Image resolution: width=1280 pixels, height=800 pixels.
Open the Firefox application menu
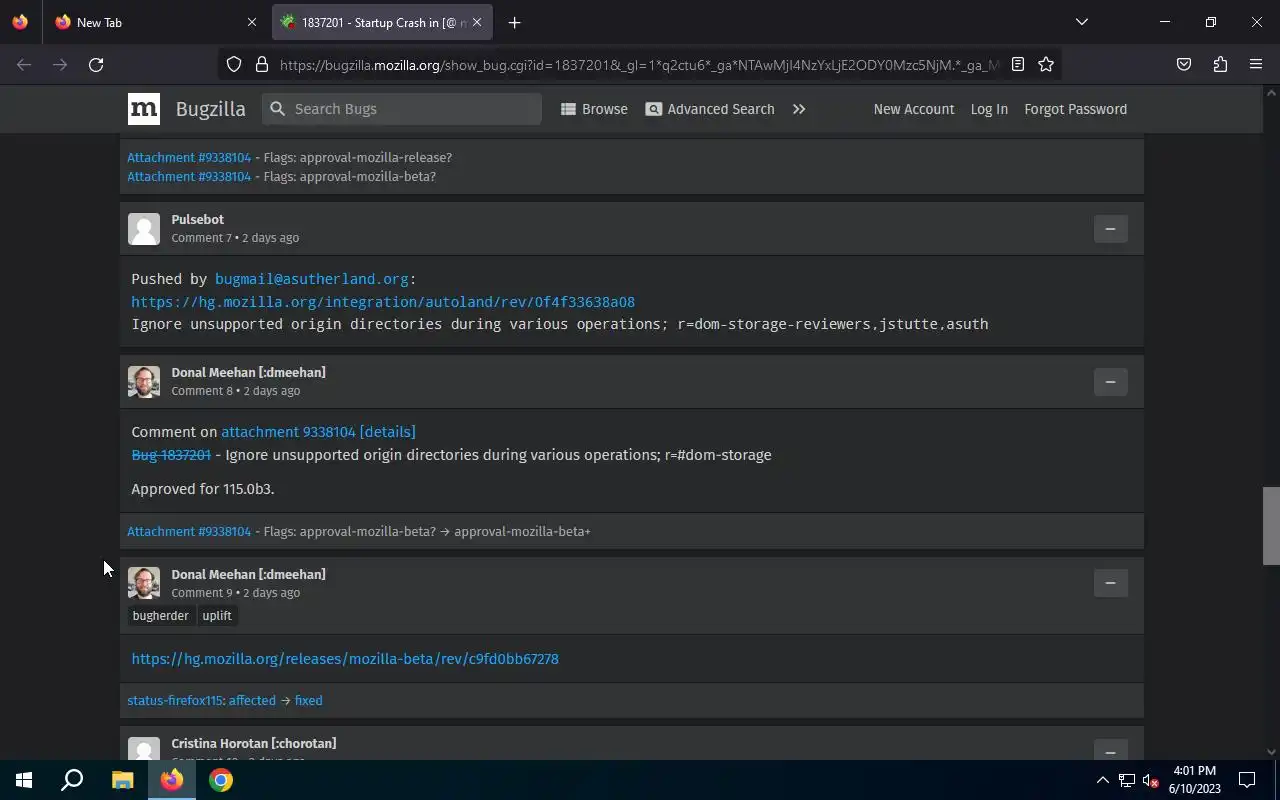click(1256, 64)
